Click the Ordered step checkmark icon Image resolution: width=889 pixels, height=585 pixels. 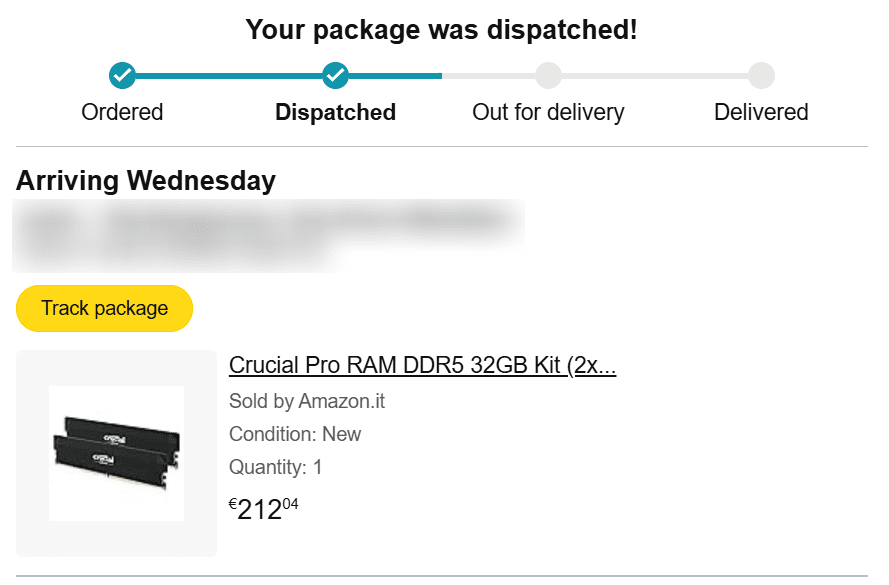[x=122, y=75]
